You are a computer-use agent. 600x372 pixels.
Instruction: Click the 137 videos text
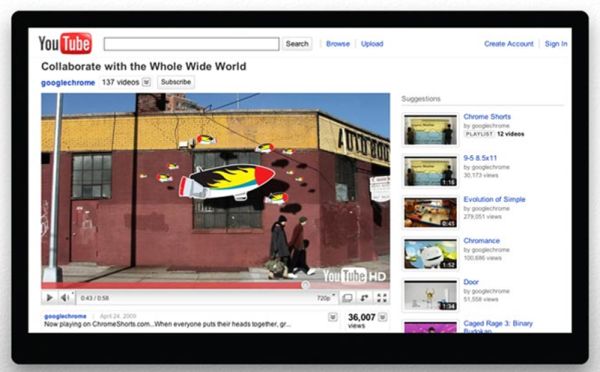121,82
